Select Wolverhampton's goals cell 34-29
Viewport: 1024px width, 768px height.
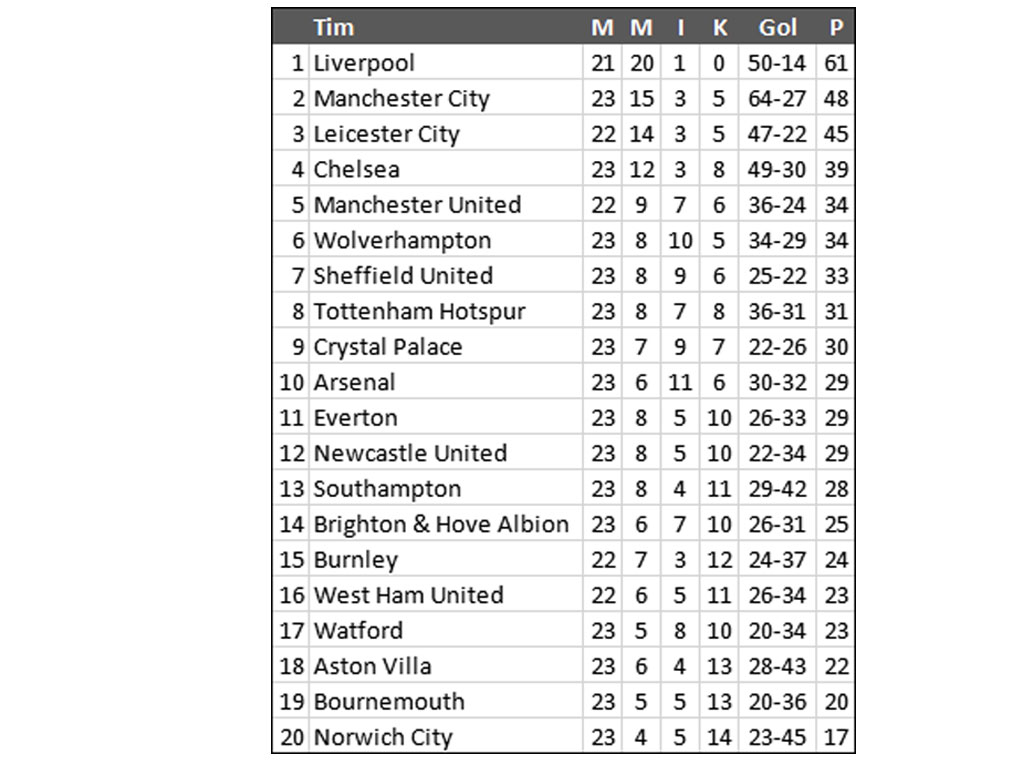coord(777,240)
